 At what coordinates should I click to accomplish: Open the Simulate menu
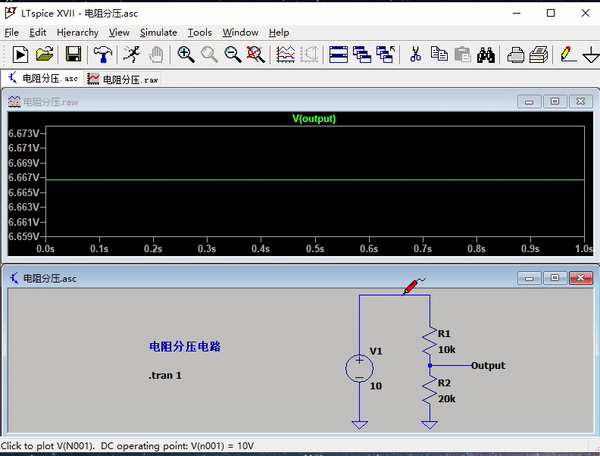(x=158, y=33)
